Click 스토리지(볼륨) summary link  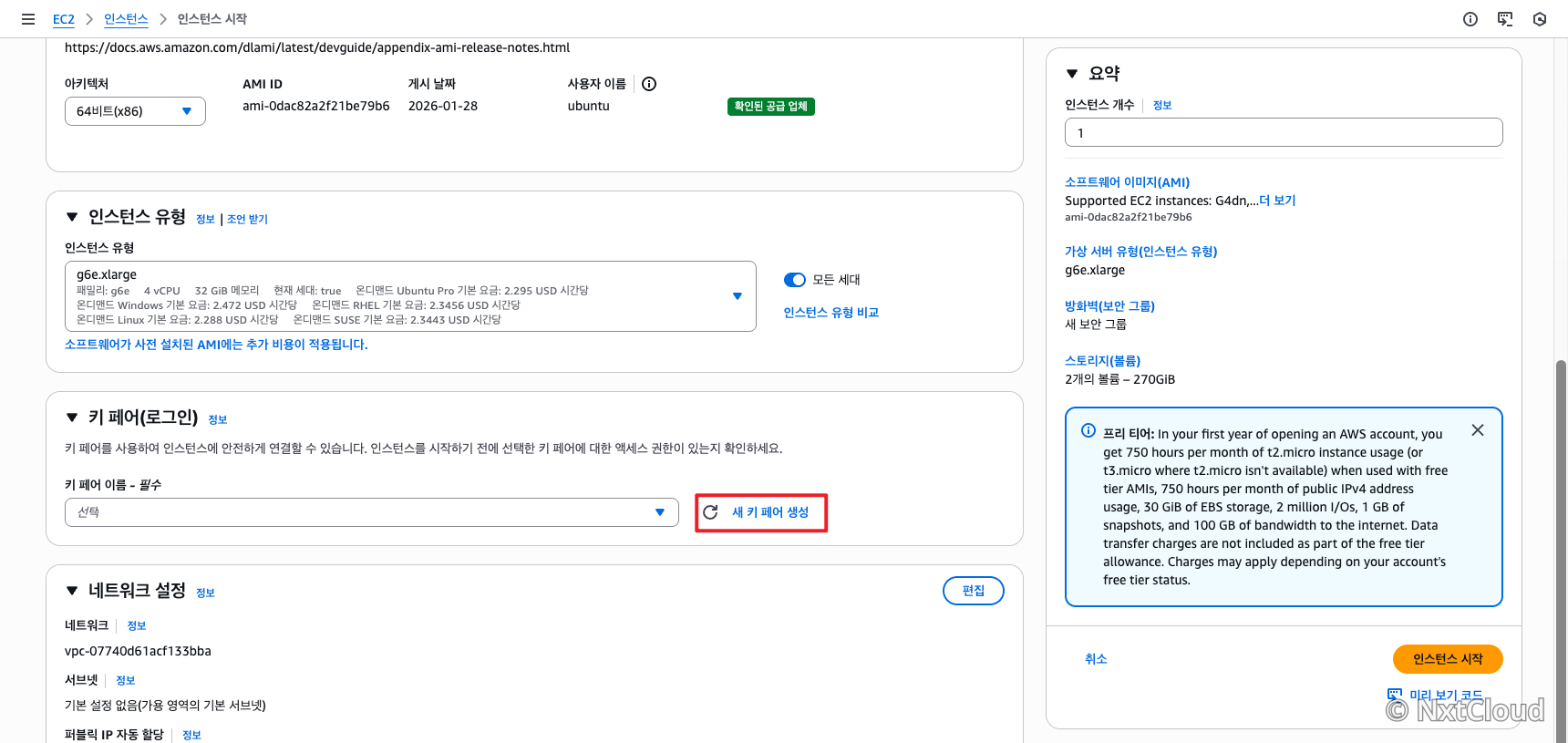(1103, 361)
